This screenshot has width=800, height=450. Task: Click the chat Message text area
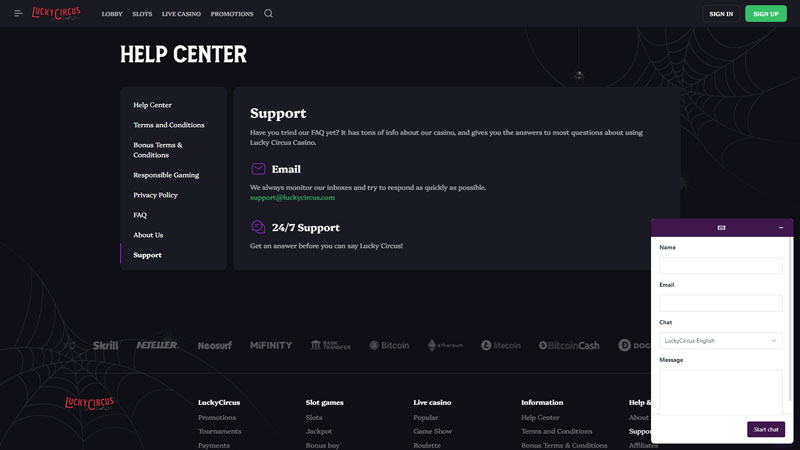point(720,392)
